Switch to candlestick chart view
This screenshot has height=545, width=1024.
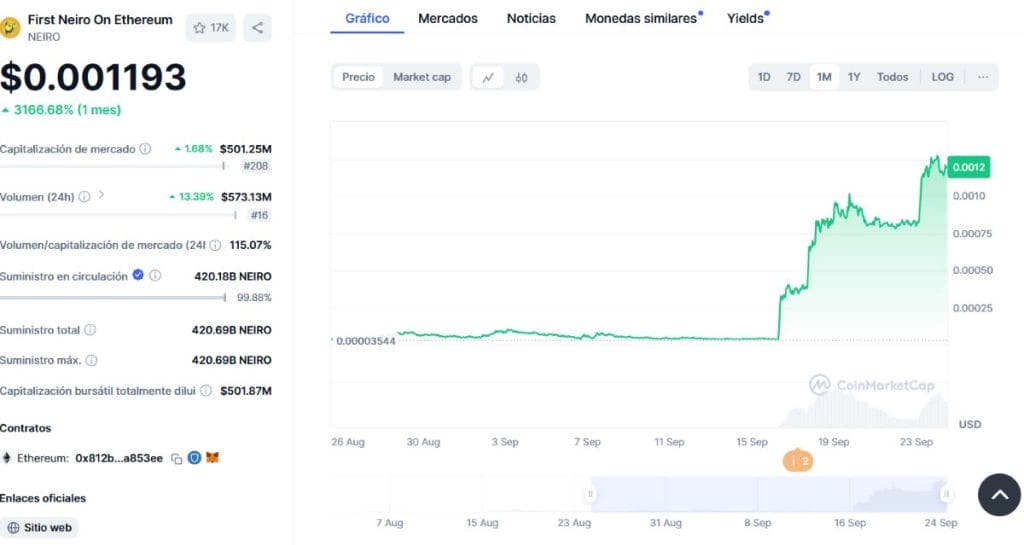click(521, 78)
